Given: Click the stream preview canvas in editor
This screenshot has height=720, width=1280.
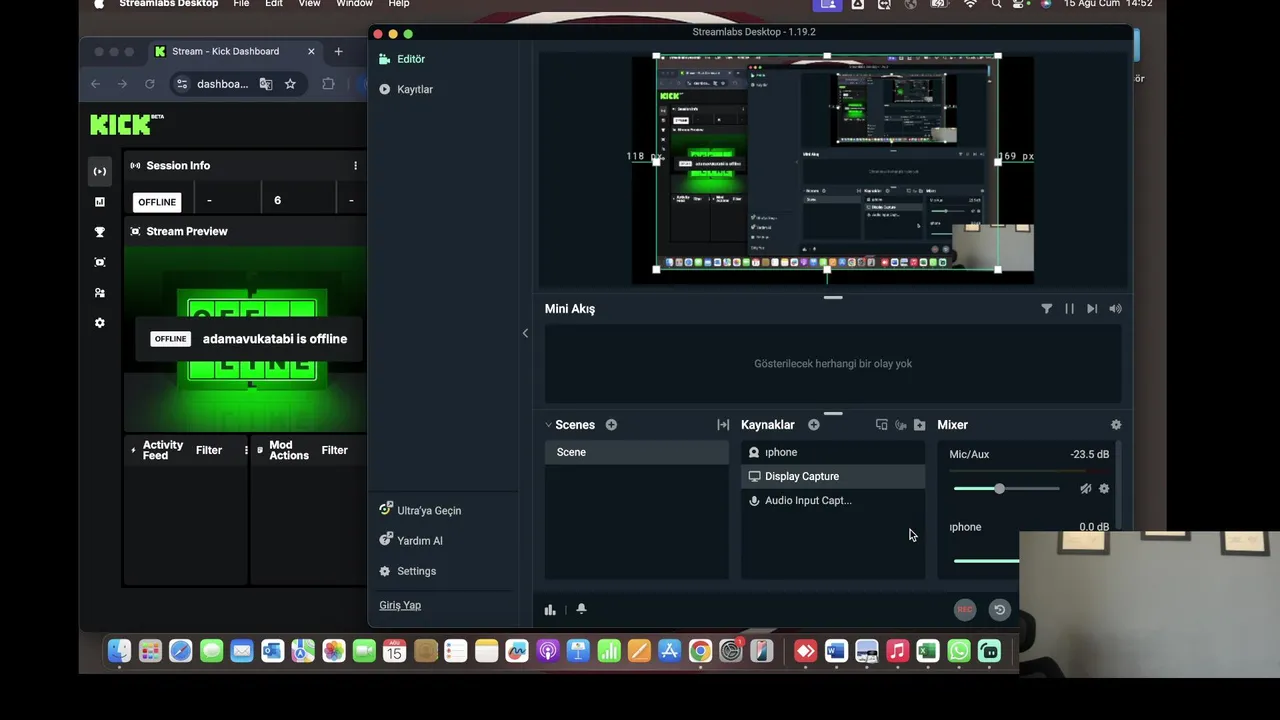Looking at the screenshot, I should (832, 169).
